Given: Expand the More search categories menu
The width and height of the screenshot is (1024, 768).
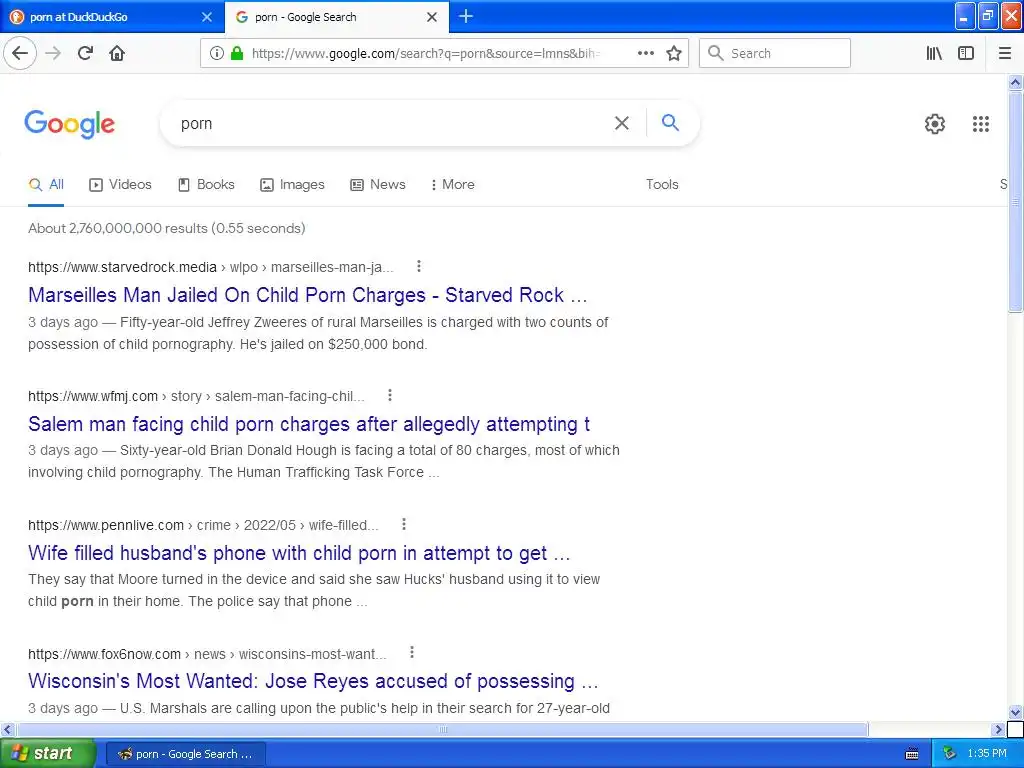Looking at the screenshot, I should coord(453,185).
